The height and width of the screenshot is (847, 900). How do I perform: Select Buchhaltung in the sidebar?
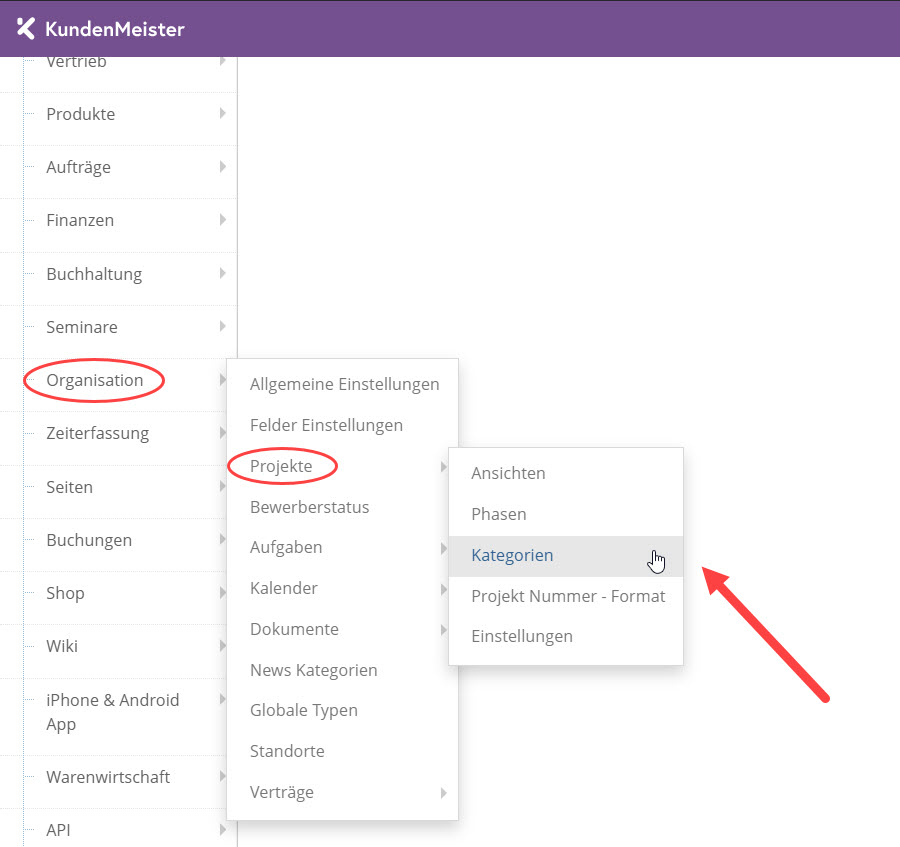94,274
